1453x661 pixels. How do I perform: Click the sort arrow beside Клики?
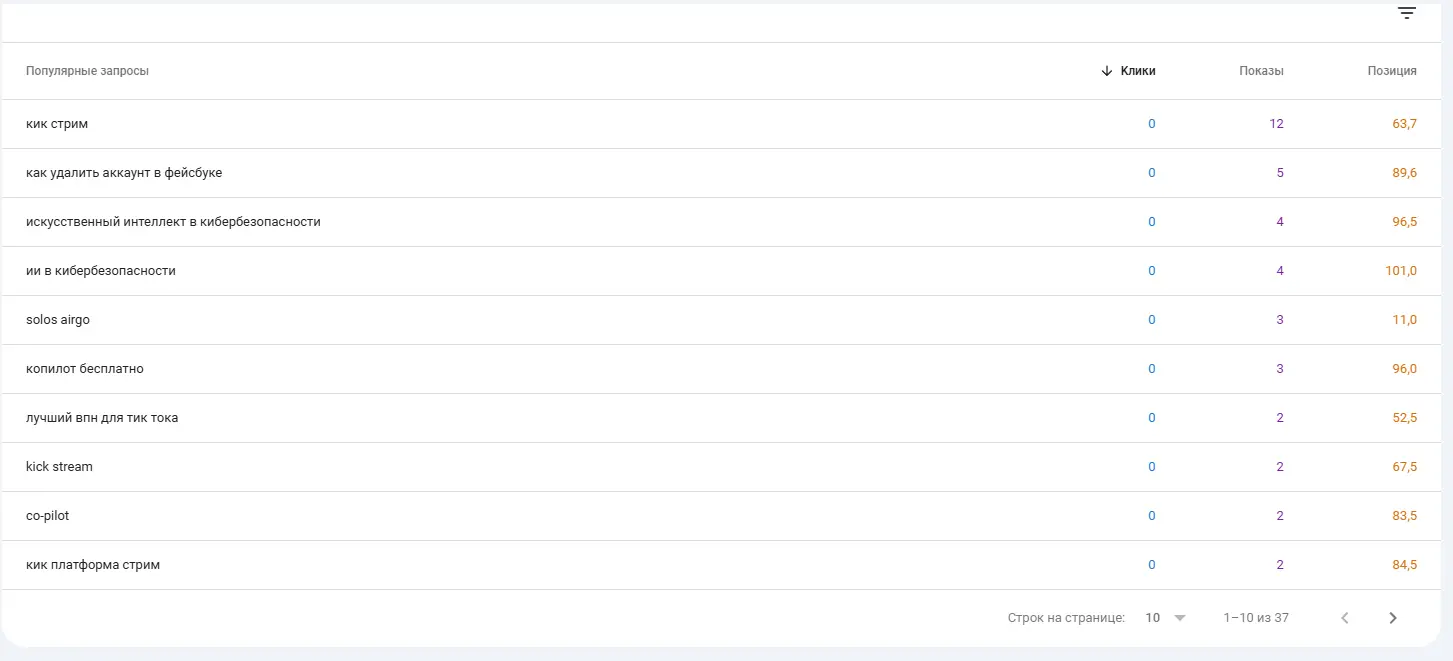pyautogui.click(x=1106, y=71)
